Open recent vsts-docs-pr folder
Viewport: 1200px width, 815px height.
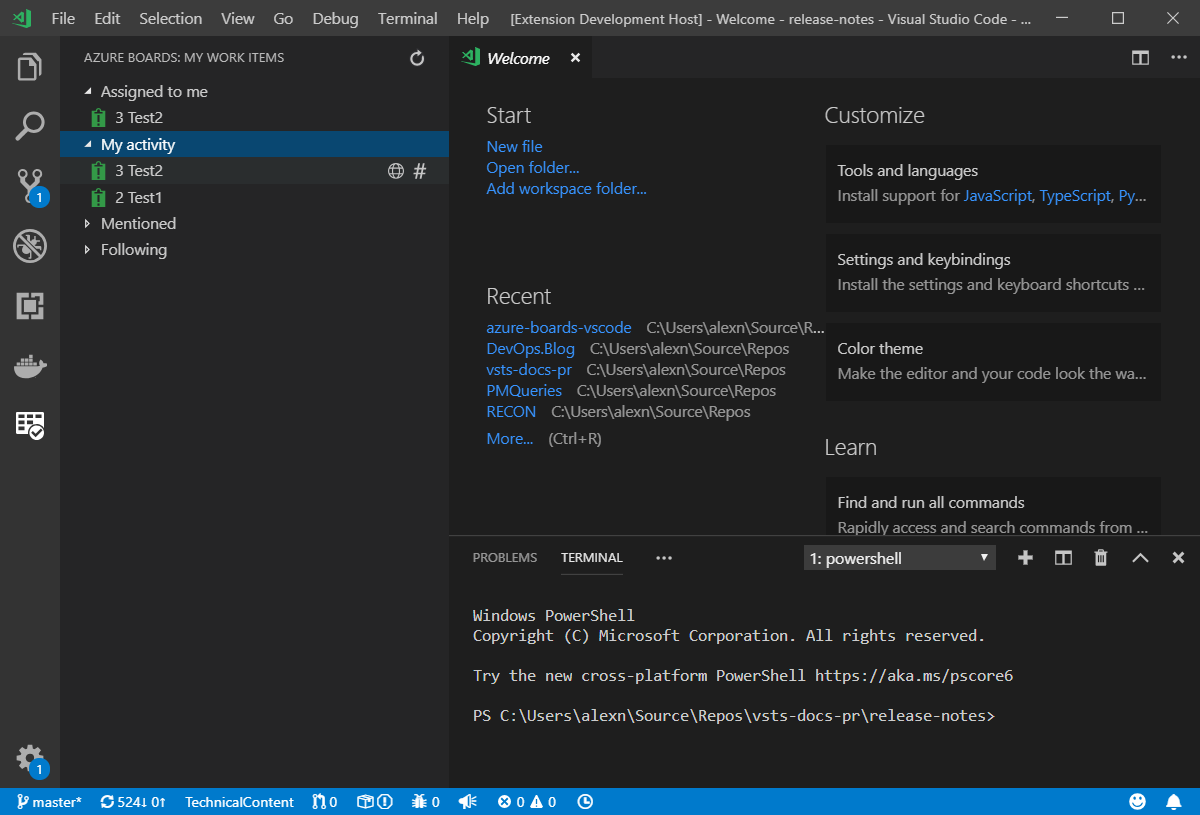coord(529,370)
